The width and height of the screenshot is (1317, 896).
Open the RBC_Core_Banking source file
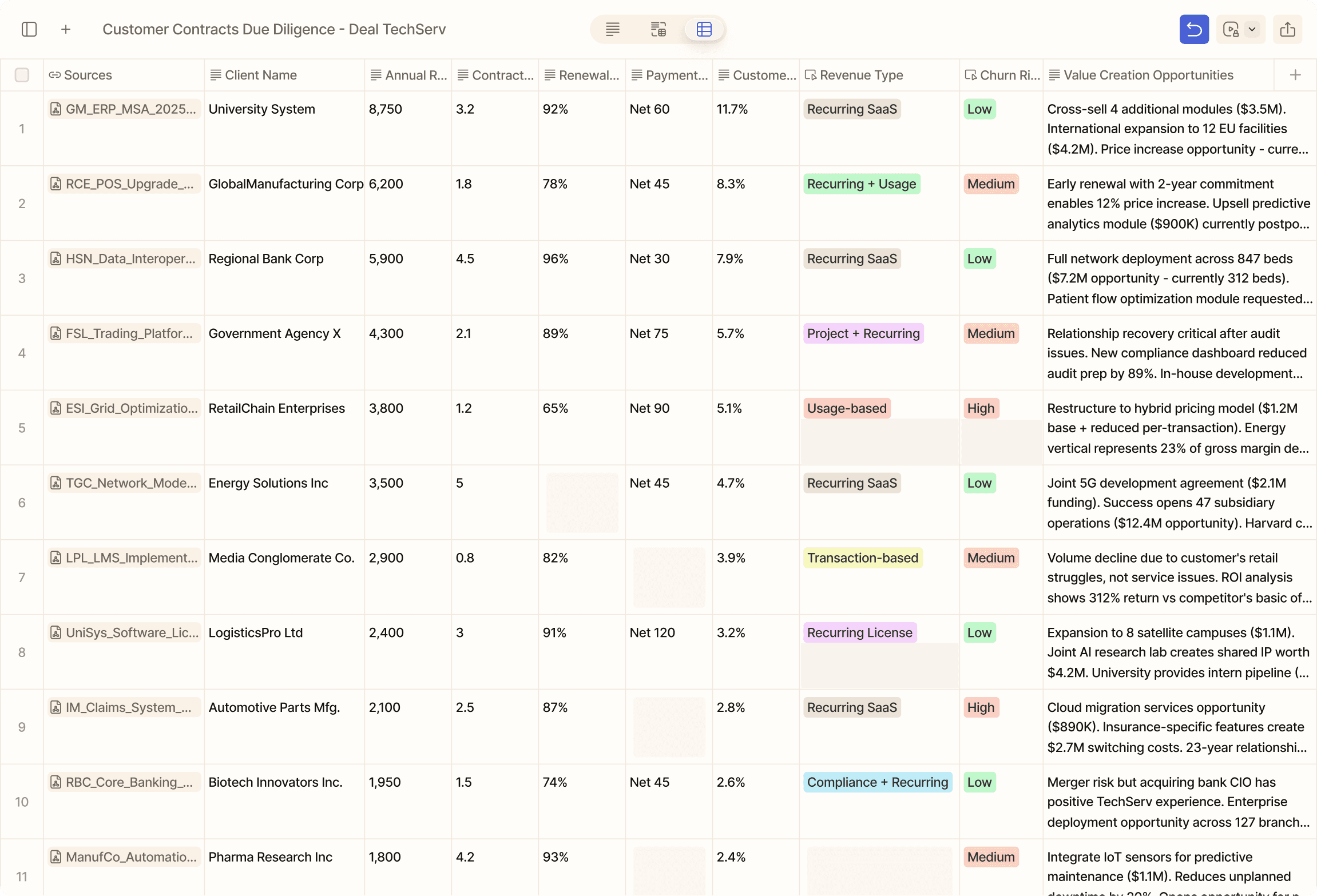pyautogui.click(x=124, y=782)
